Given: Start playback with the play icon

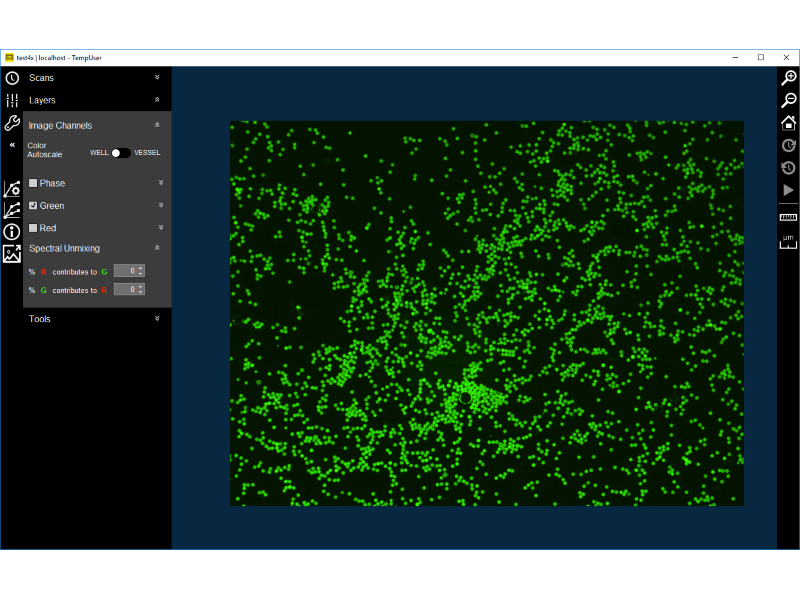Looking at the screenshot, I should pyautogui.click(x=789, y=190).
